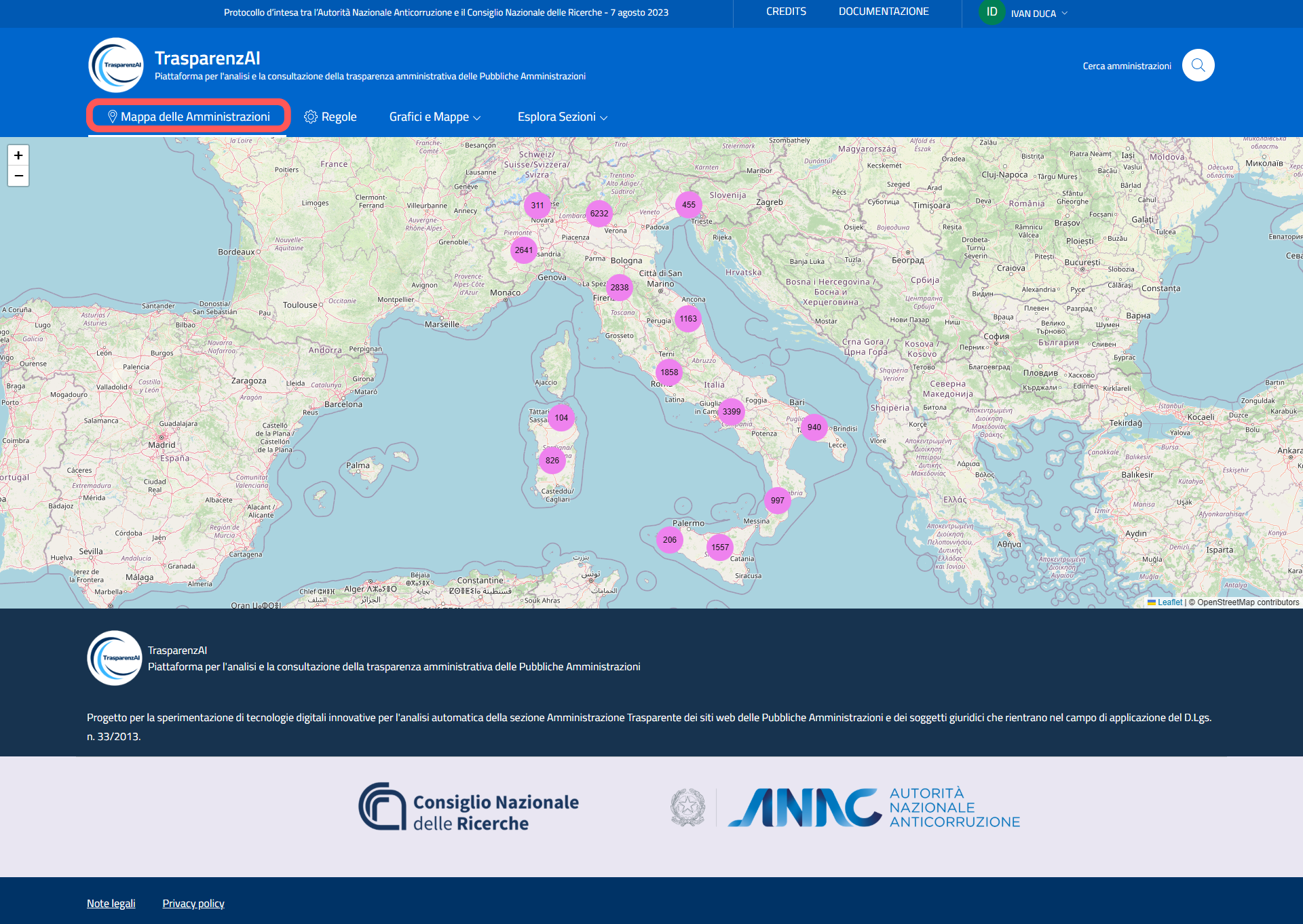Open the Note legali link
Image resolution: width=1303 pixels, height=924 pixels.
click(111, 903)
